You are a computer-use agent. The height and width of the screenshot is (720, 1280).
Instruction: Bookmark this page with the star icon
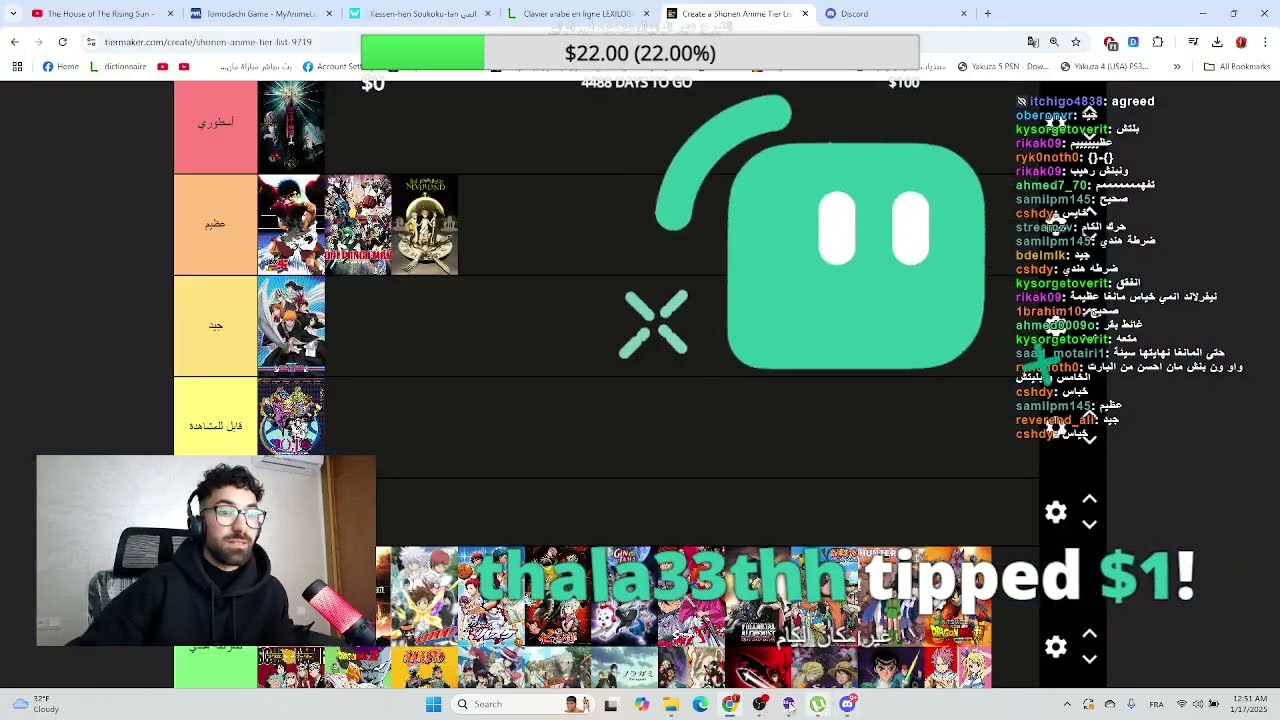[x=1076, y=42]
